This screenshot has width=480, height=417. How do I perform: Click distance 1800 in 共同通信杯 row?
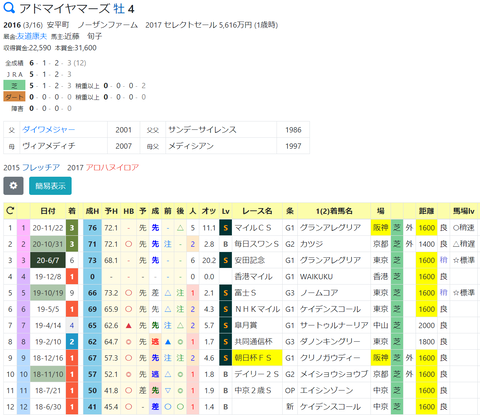coord(427,342)
